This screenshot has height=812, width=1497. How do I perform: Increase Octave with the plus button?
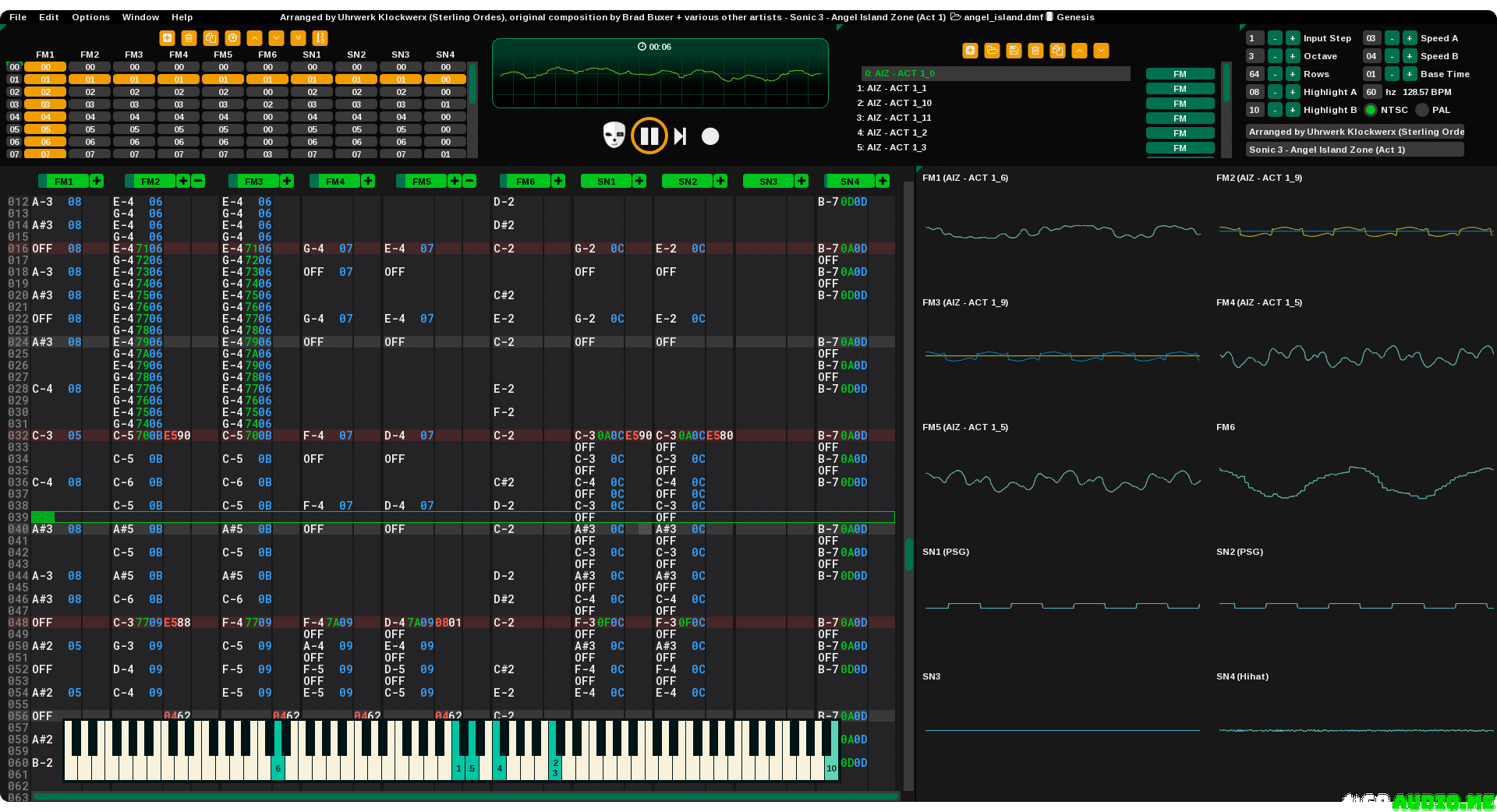click(x=1293, y=56)
